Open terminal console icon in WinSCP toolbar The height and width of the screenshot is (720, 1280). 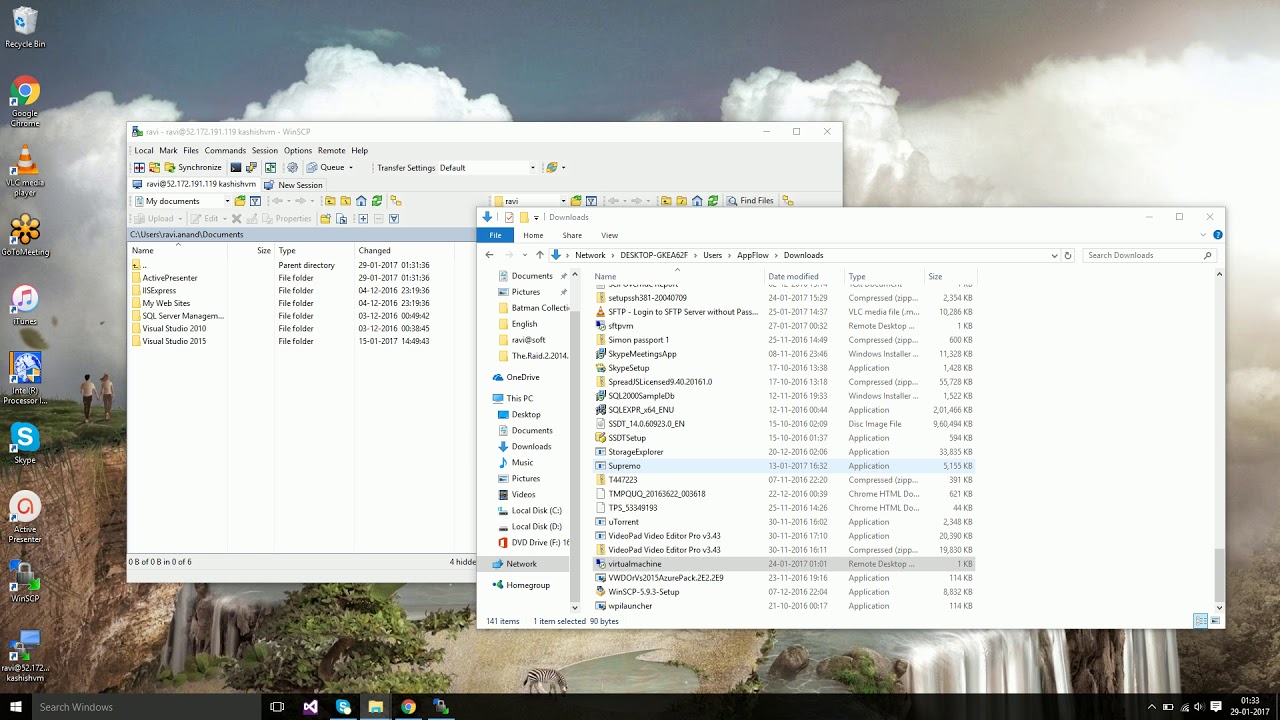235,167
